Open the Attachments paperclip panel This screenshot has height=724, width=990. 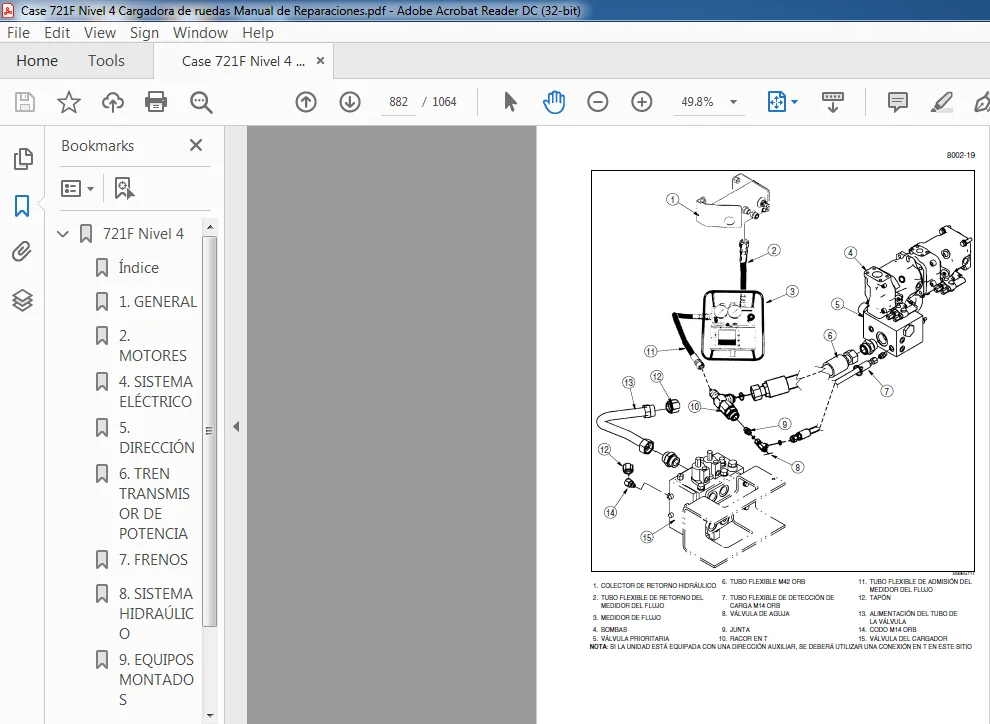(x=22, y=252)
